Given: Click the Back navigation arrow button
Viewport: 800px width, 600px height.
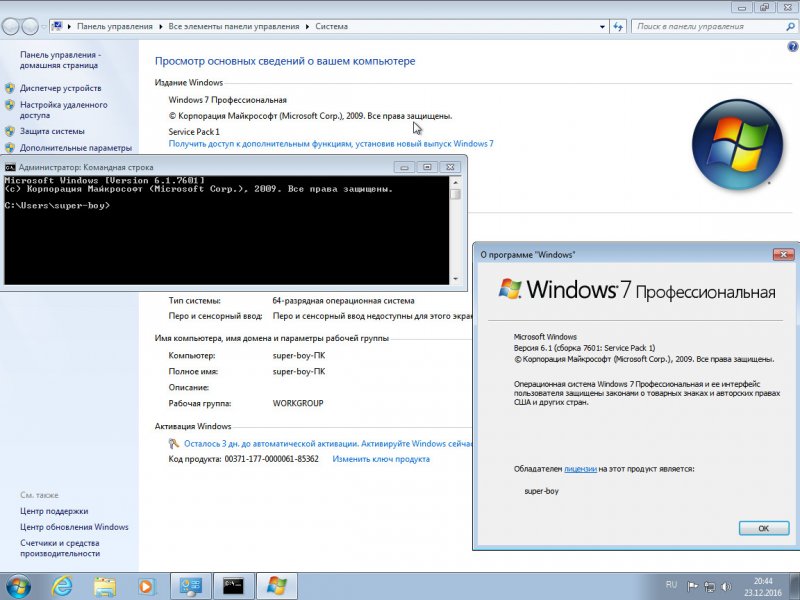Looking at the screenshot, I should click(x=11, y=27).
